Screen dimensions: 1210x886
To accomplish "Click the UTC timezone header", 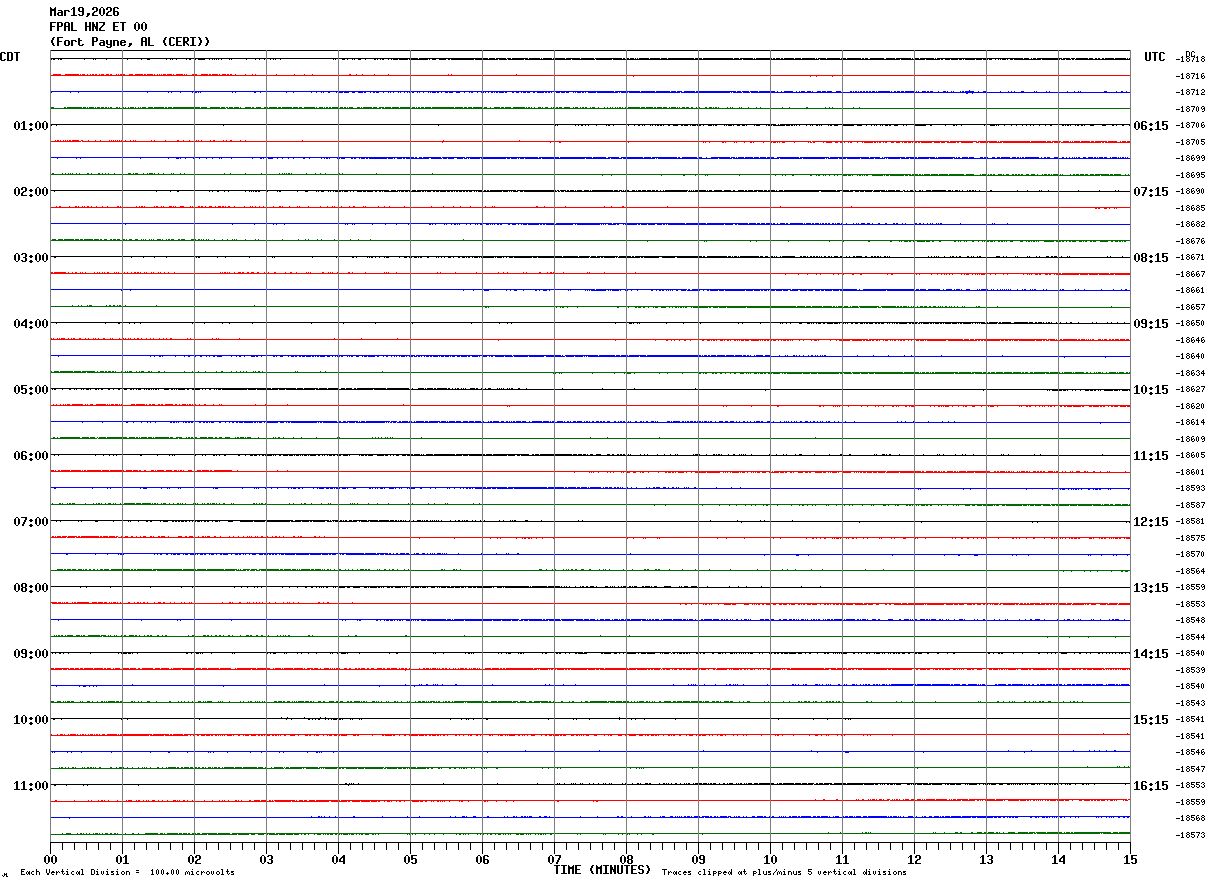I will [1155, 57].
